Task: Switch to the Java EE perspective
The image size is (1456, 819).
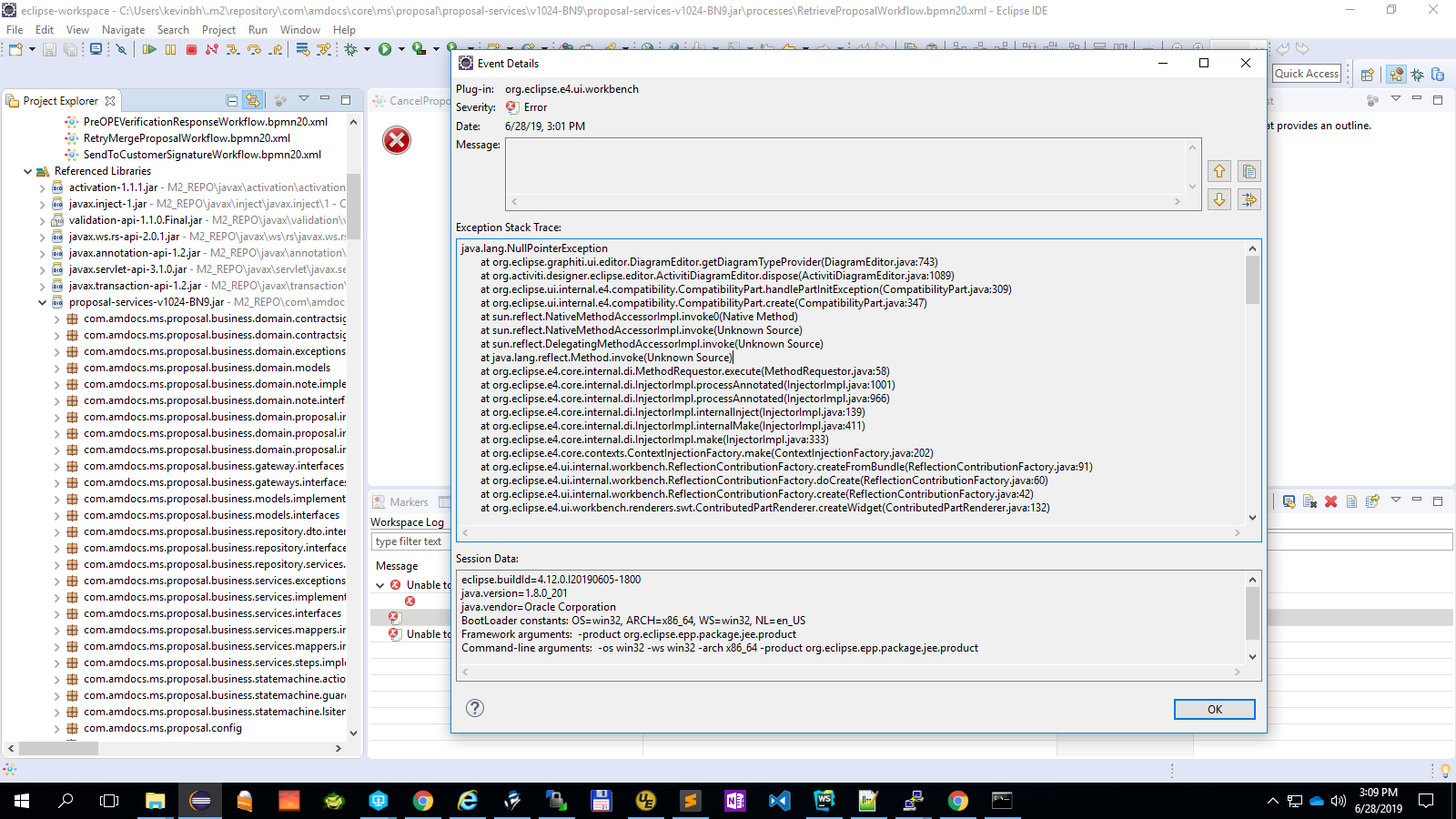Action: click(1396, 75)
